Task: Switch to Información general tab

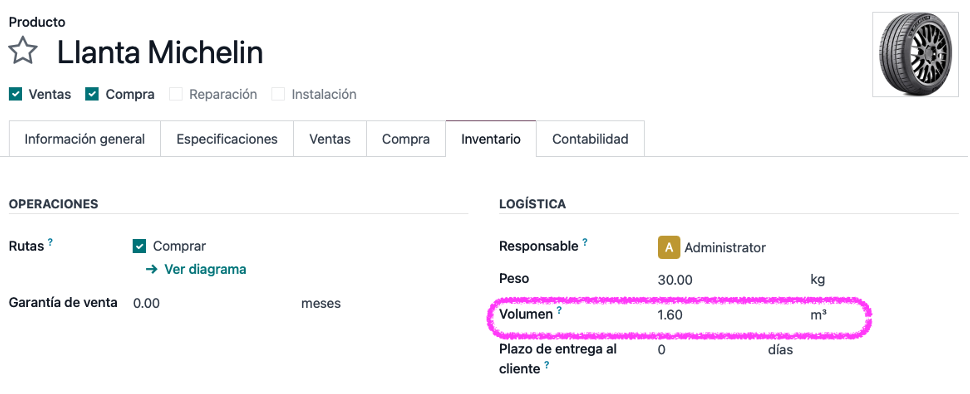Action: click(x=85, y=139)
